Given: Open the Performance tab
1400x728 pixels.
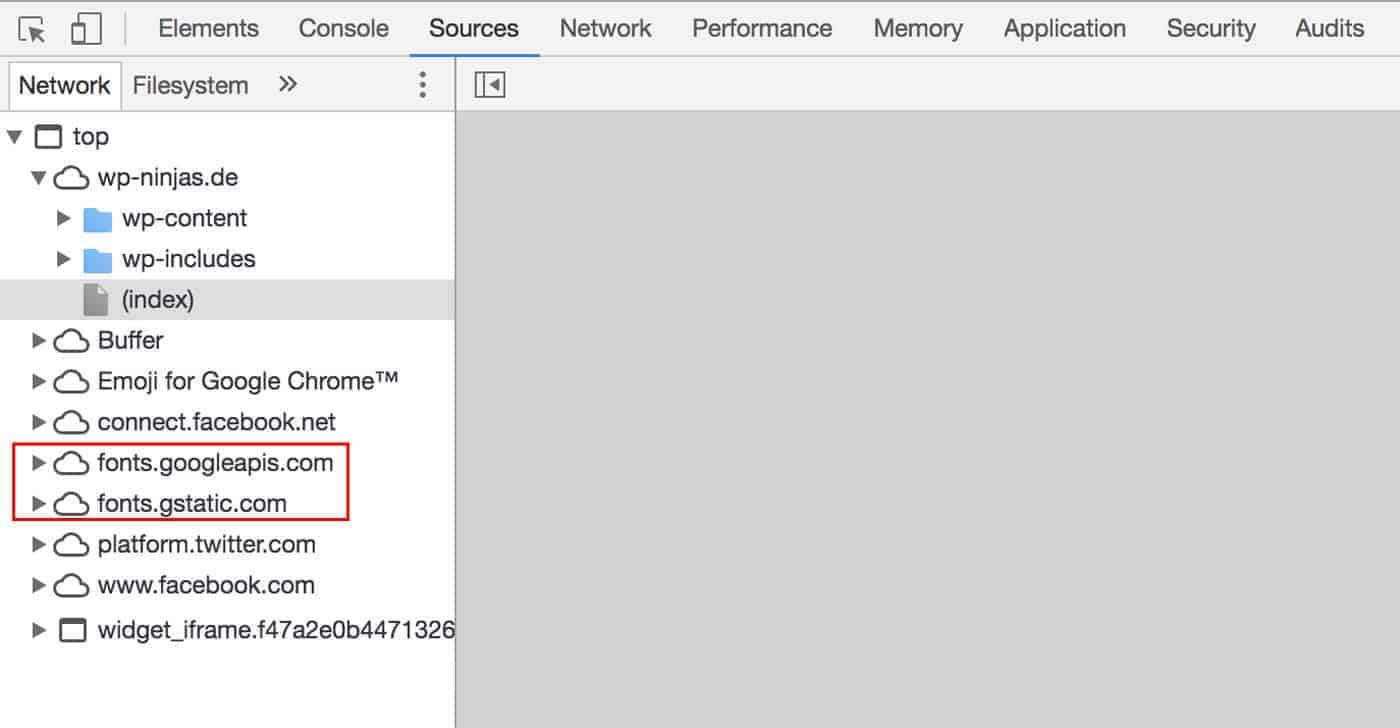Looking at the screenshot, I should click(762, 29).
